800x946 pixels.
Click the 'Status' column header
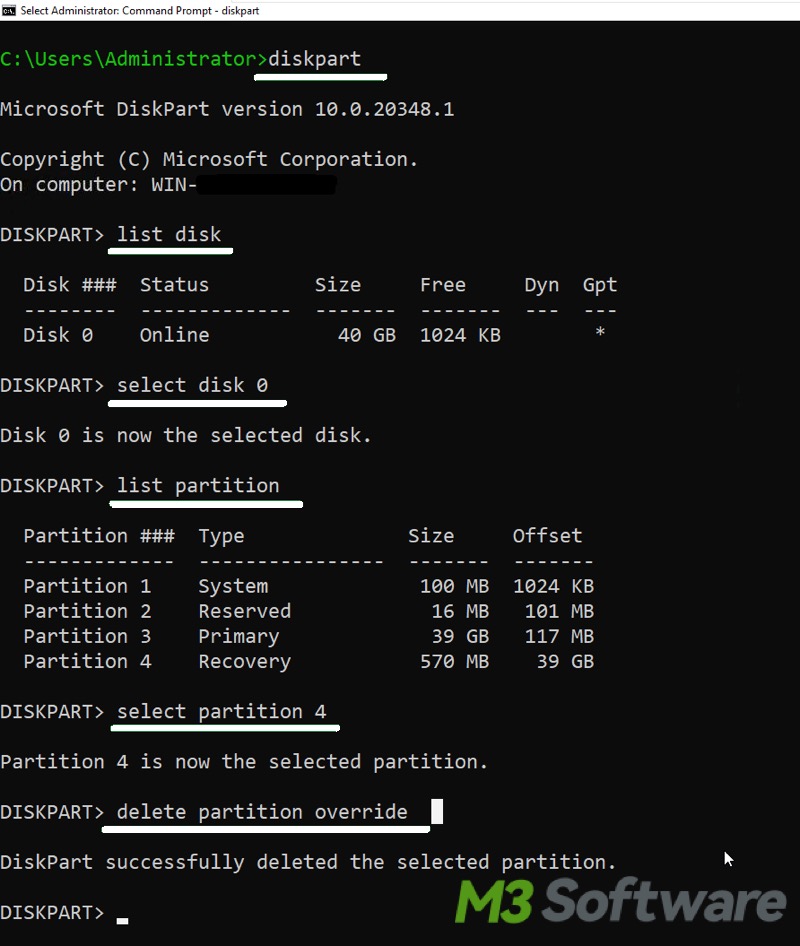(x=174, y=285)
